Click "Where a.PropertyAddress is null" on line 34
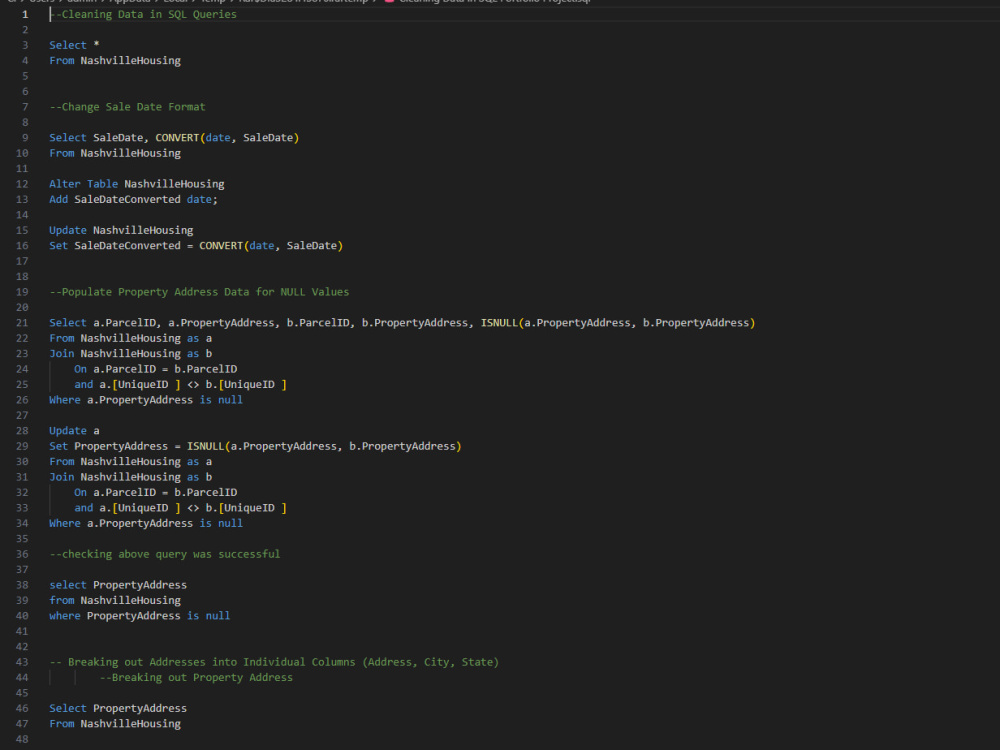The height and width of the screenshot is (750, 1000). [x=146, y=524]
